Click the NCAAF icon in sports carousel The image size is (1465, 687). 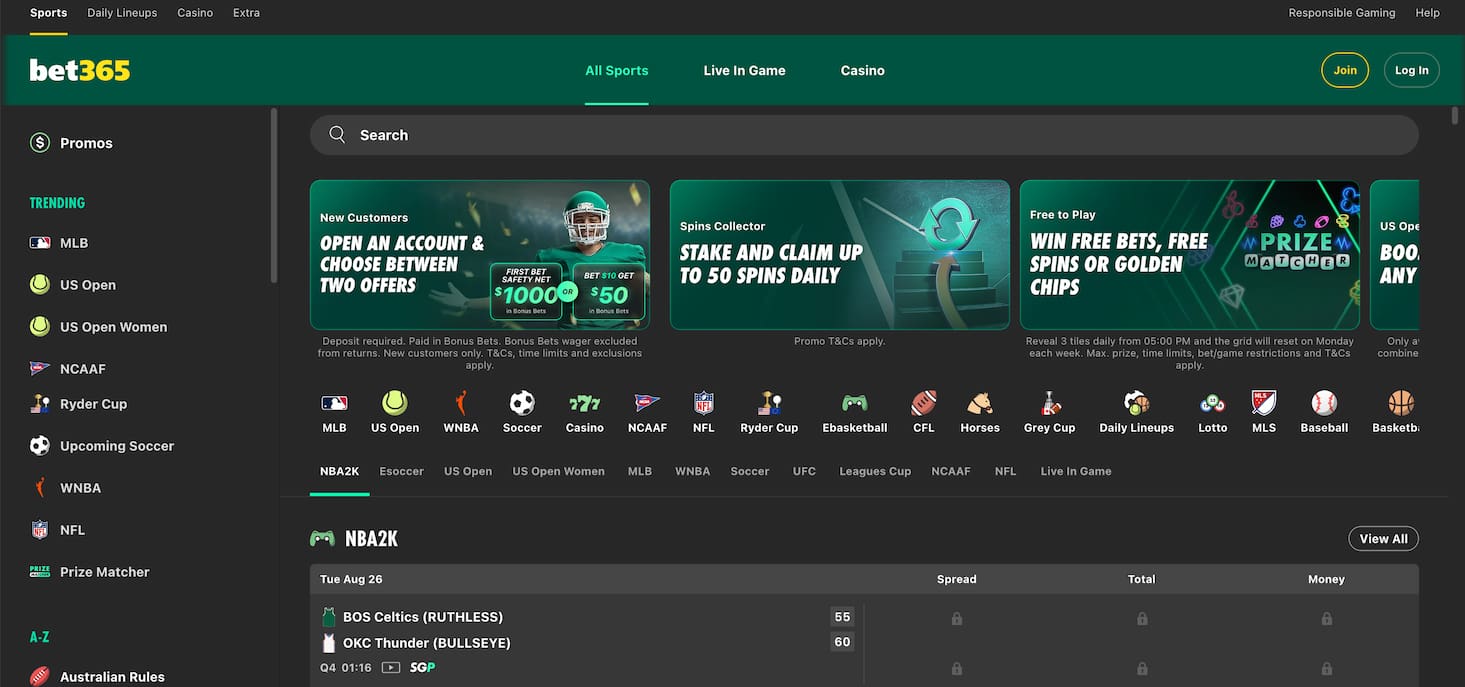(647, 403)
